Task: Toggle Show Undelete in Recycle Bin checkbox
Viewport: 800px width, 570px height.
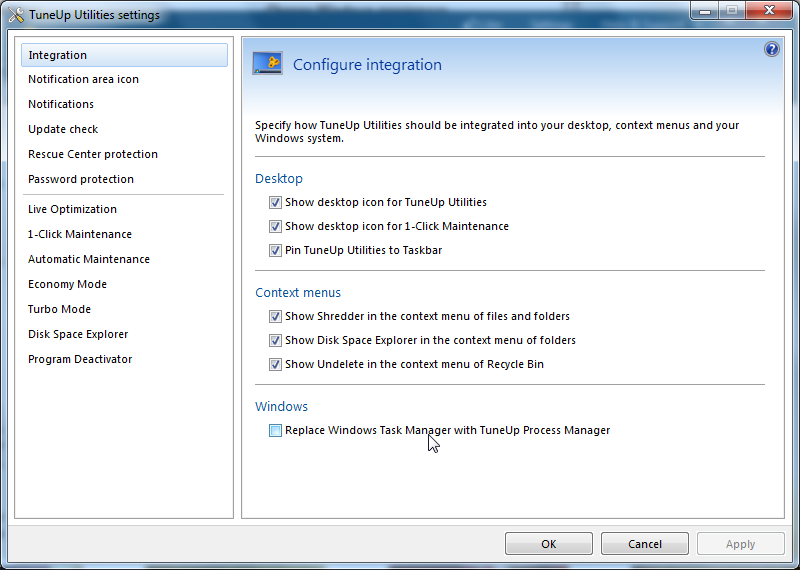Action: [x=275, y=364]
